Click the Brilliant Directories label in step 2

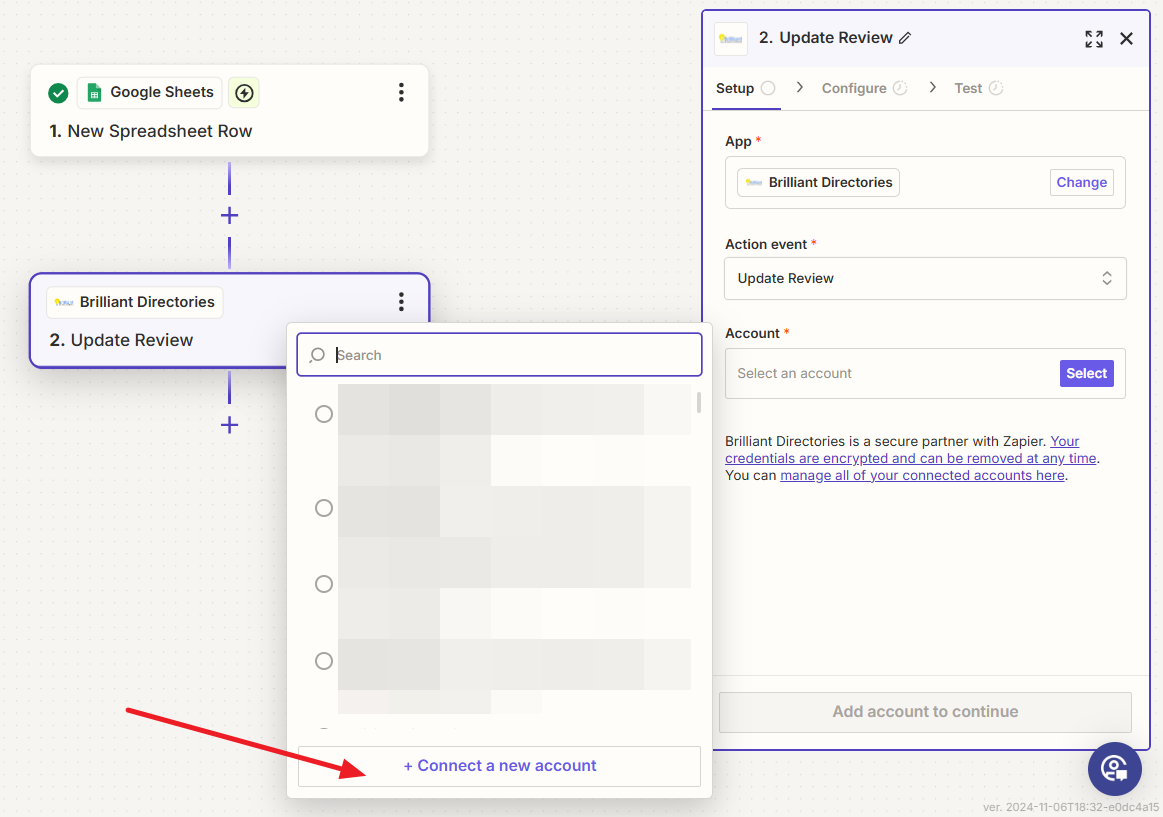(147, 302)
